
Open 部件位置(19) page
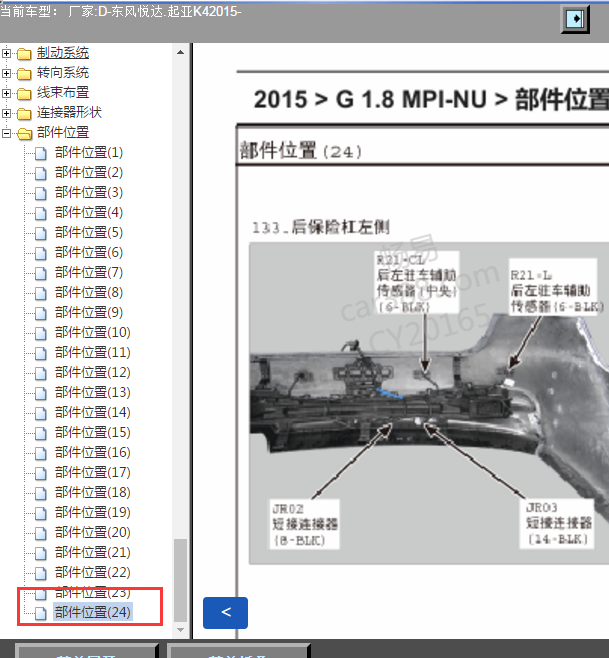92,512
